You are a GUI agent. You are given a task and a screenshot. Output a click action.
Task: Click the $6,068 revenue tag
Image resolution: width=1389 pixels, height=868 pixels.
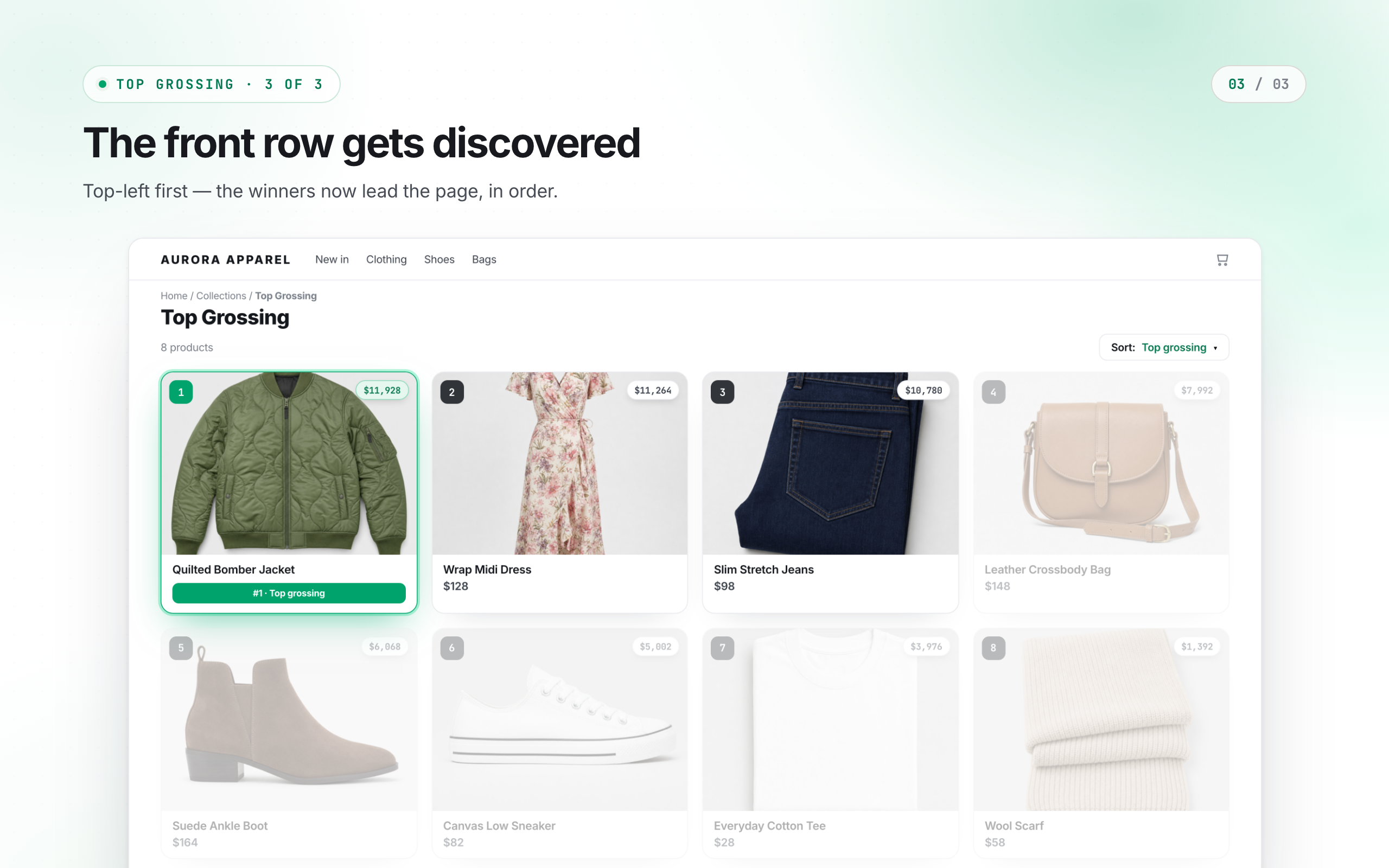(385, 647)
